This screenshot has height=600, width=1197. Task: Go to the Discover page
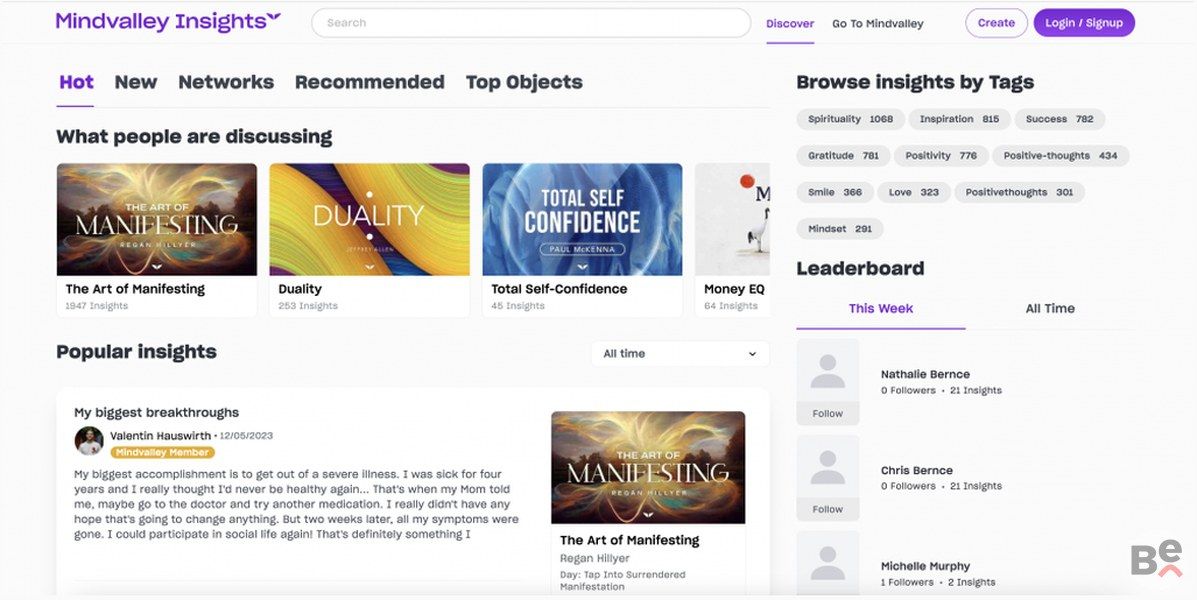pyautogui.click(x=790, y=24)
